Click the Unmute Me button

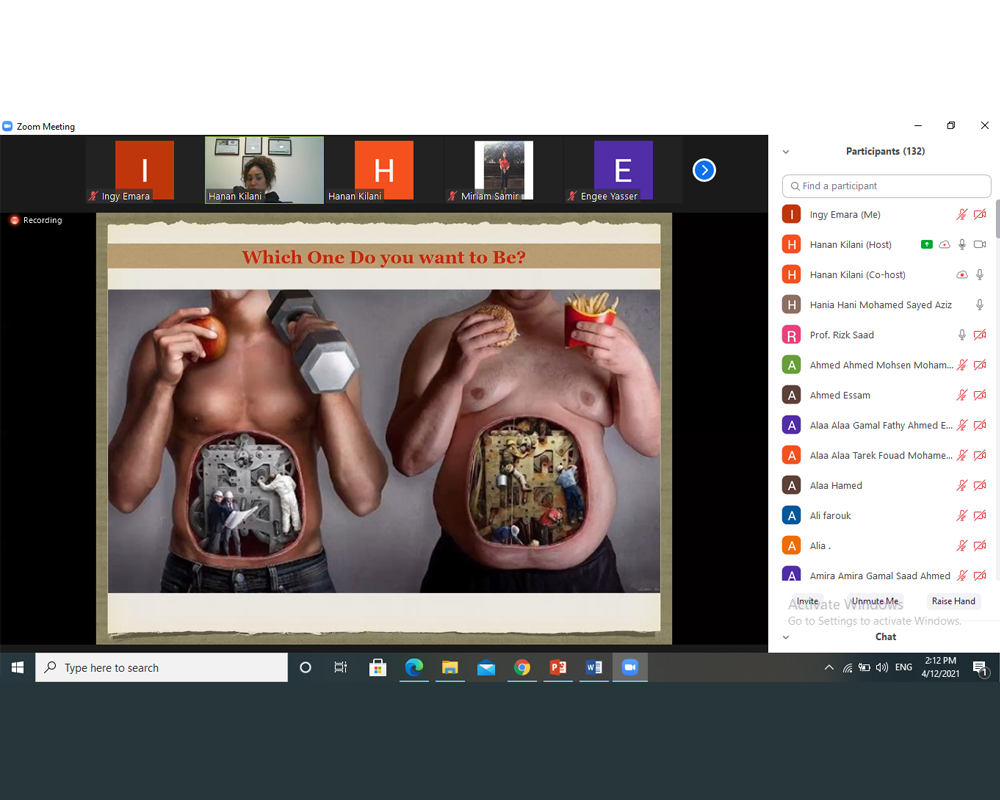click(875, 601)
